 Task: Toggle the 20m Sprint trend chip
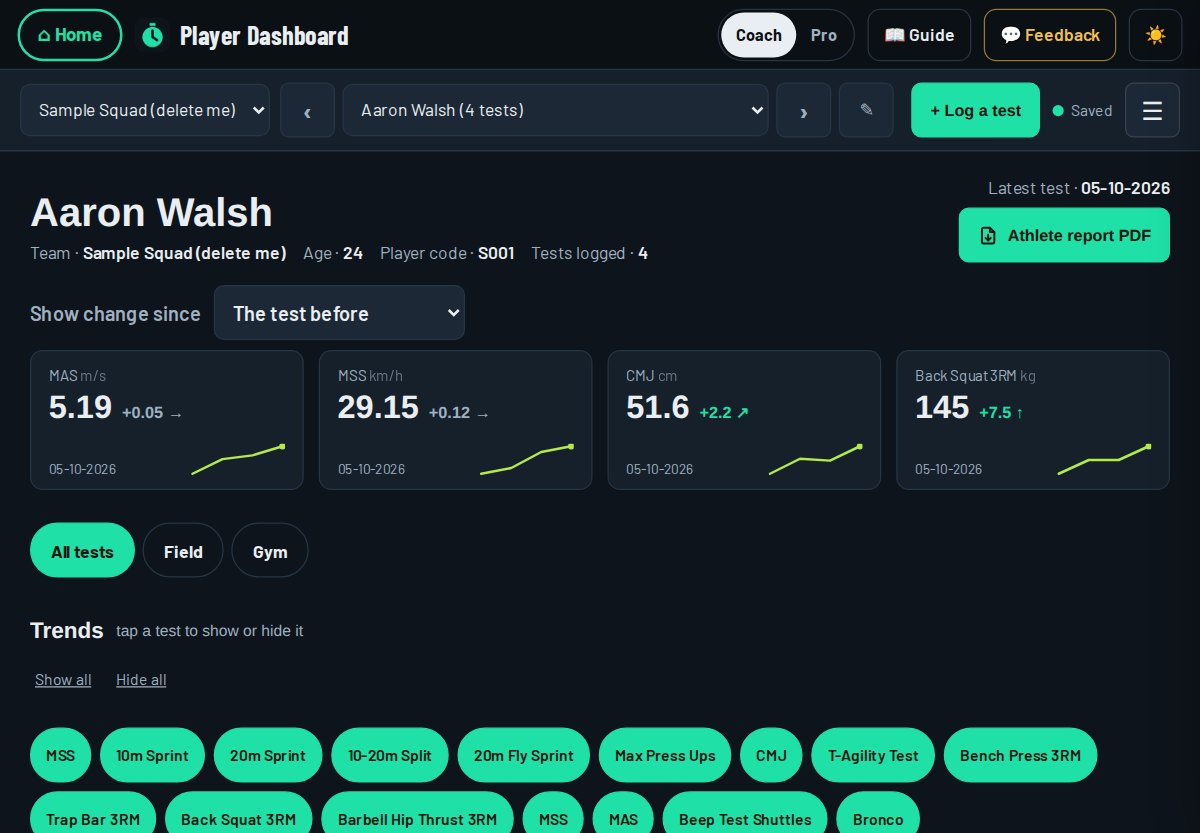point(268,755)
